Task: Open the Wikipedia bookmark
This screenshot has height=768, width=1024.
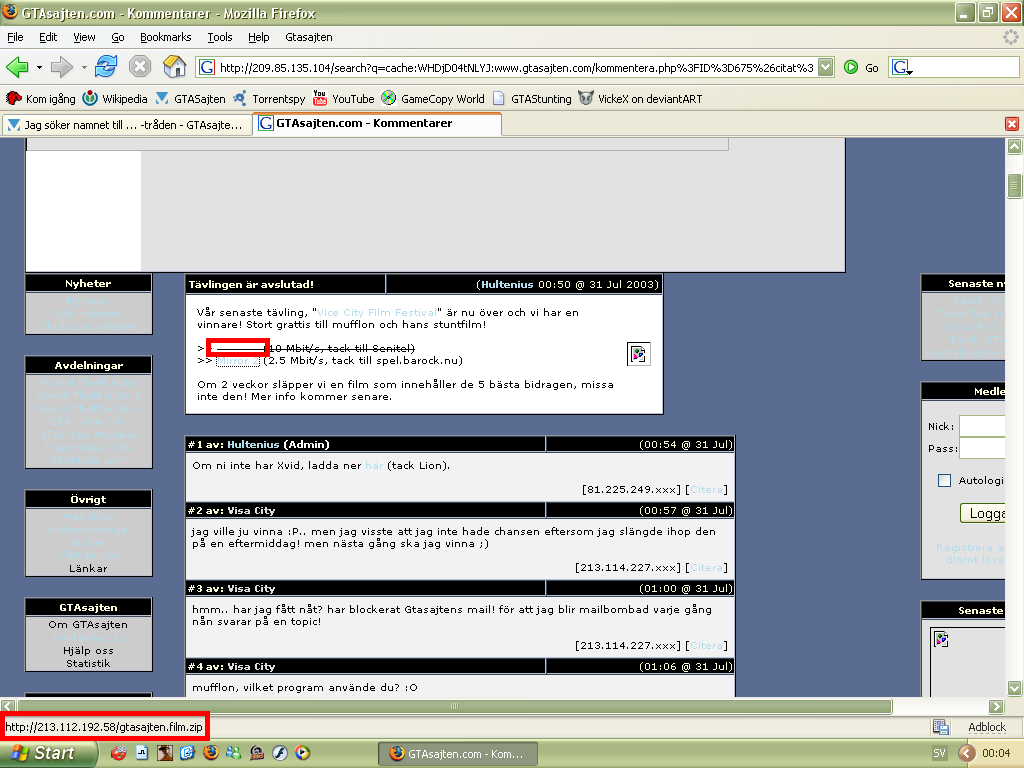Action: 115,99
